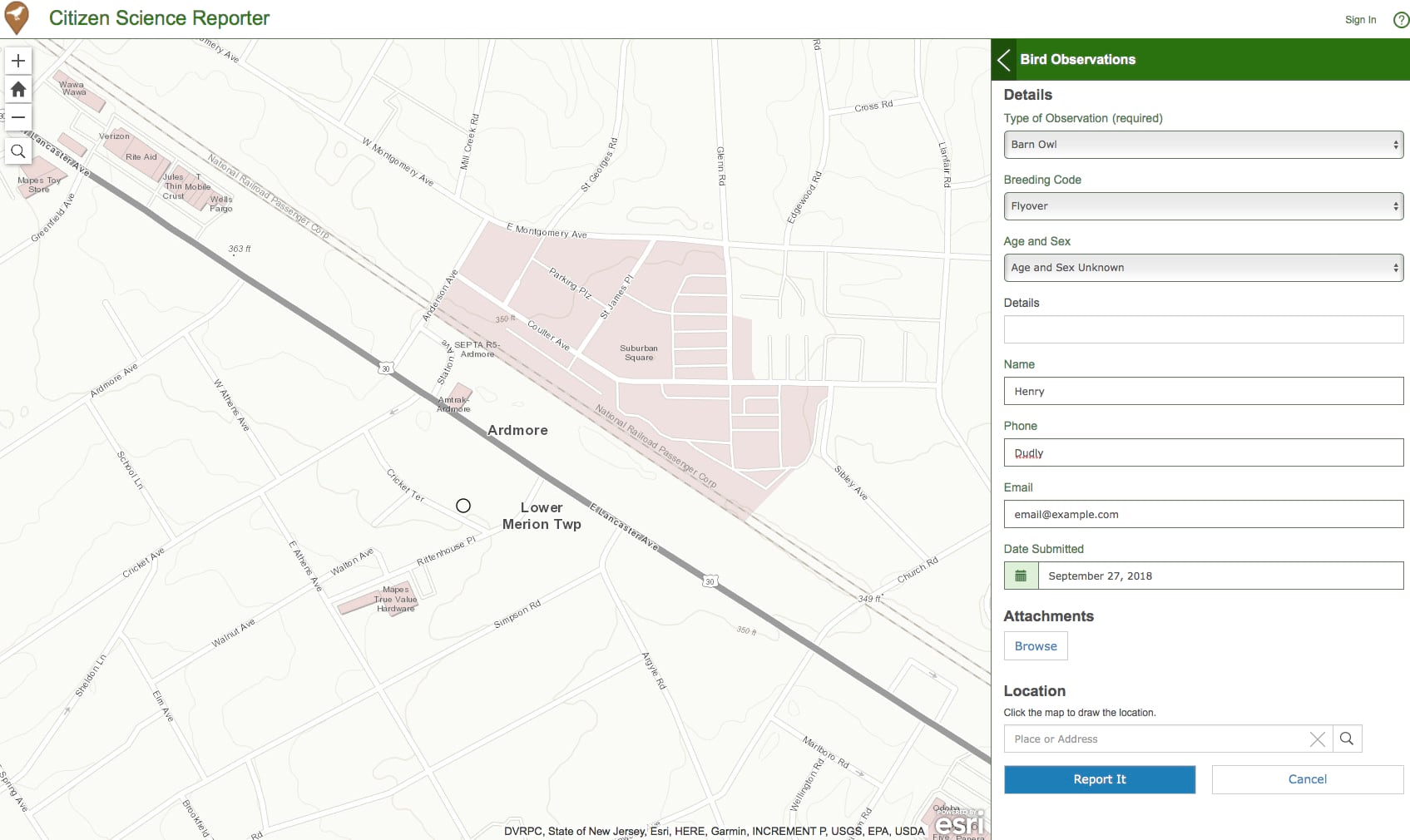1410x840 pixels.
Task: Zoom out on the map
Action: 18,117
